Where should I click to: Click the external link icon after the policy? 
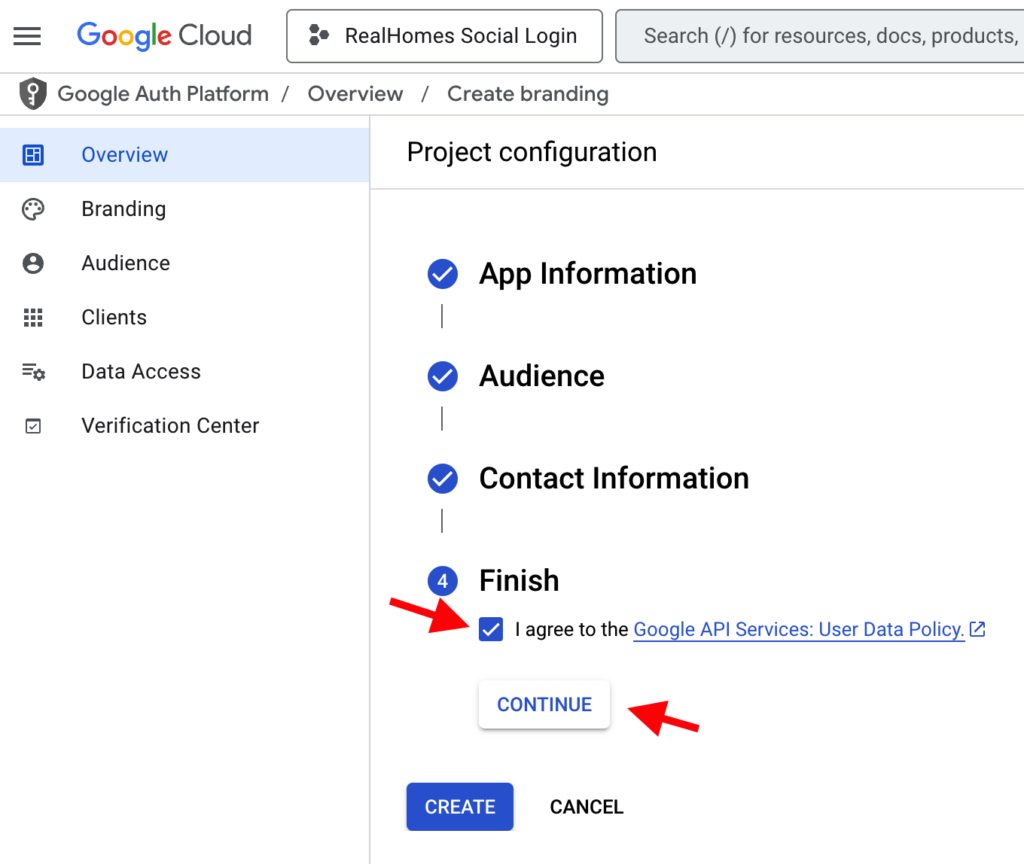point(977,629)
